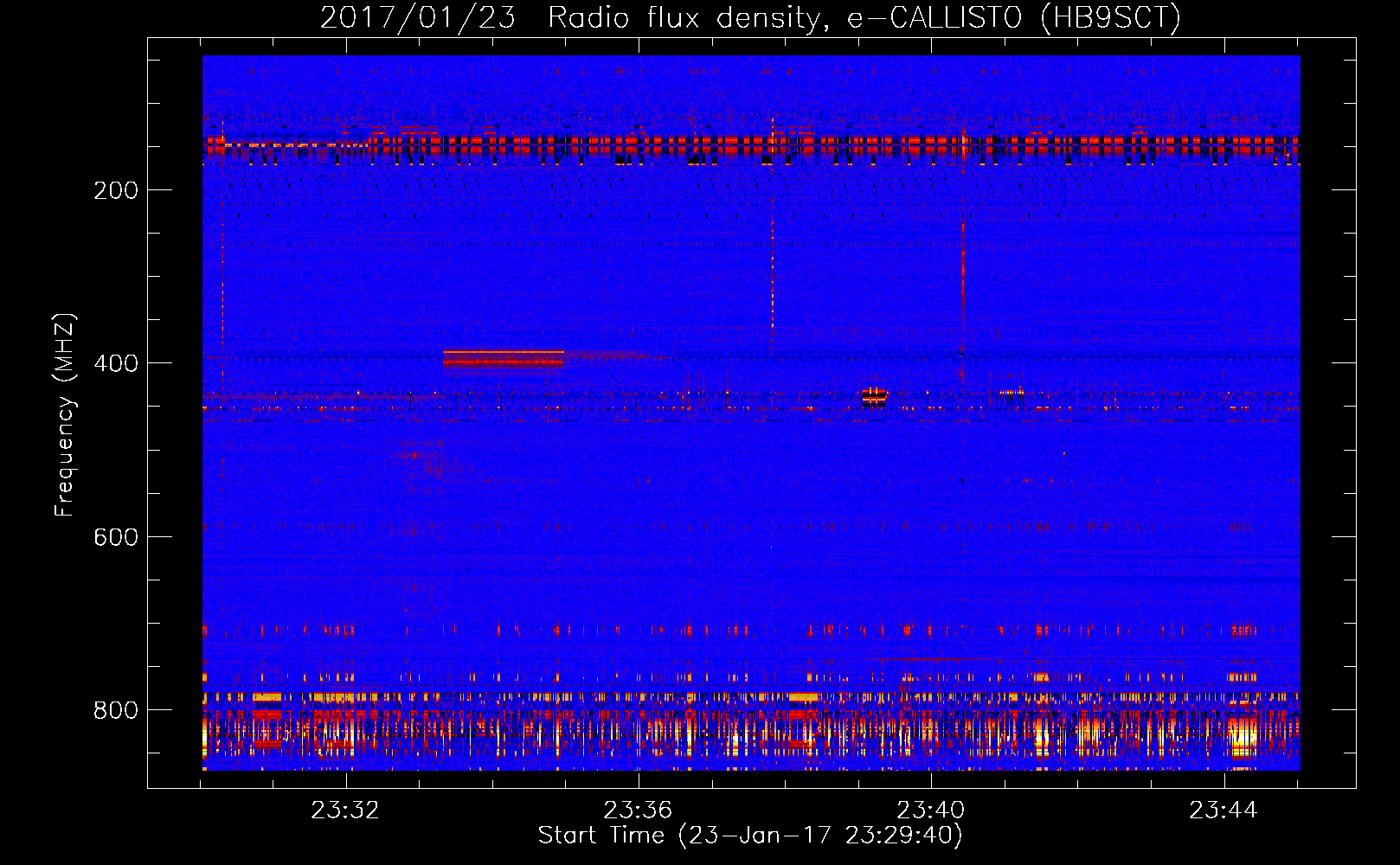Click the 600 frequency tick label
The width and height of the screenshot is (1400, 865).
(x=116, y=537)
